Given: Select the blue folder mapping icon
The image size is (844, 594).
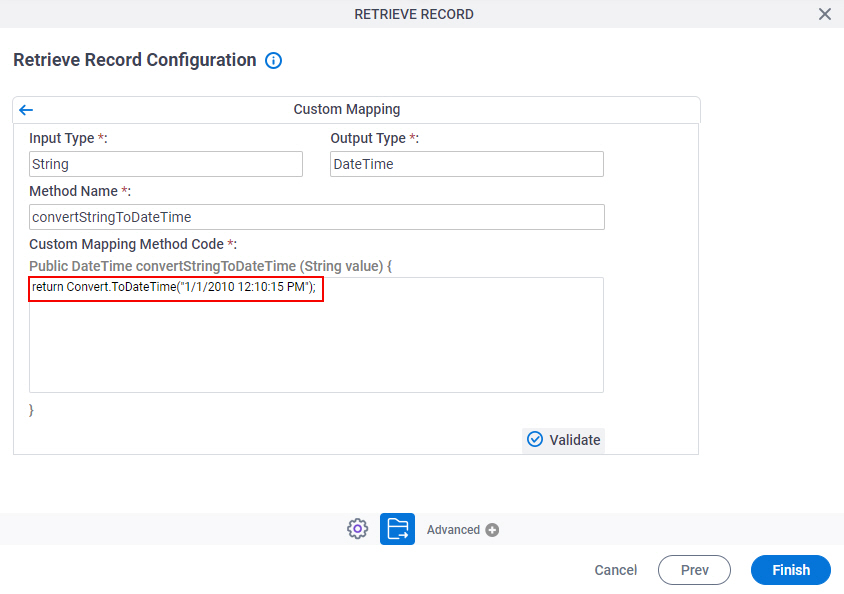Looking at the screenshot, I should click(x=397, y=529).
